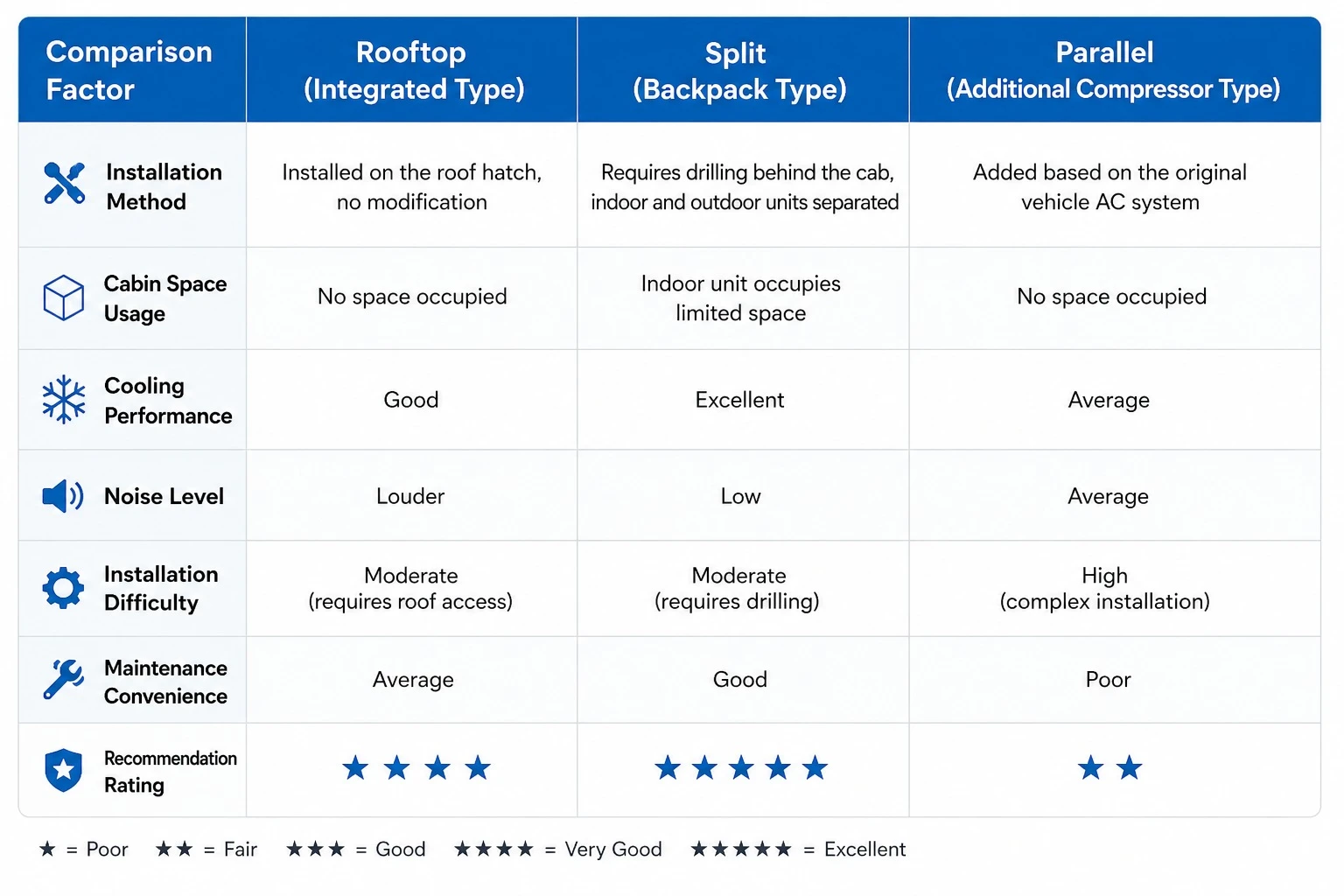Click the wrench Maintenance Convenience icon
The width and height of the screenshot is (1344, 896).
pos(63,680)
